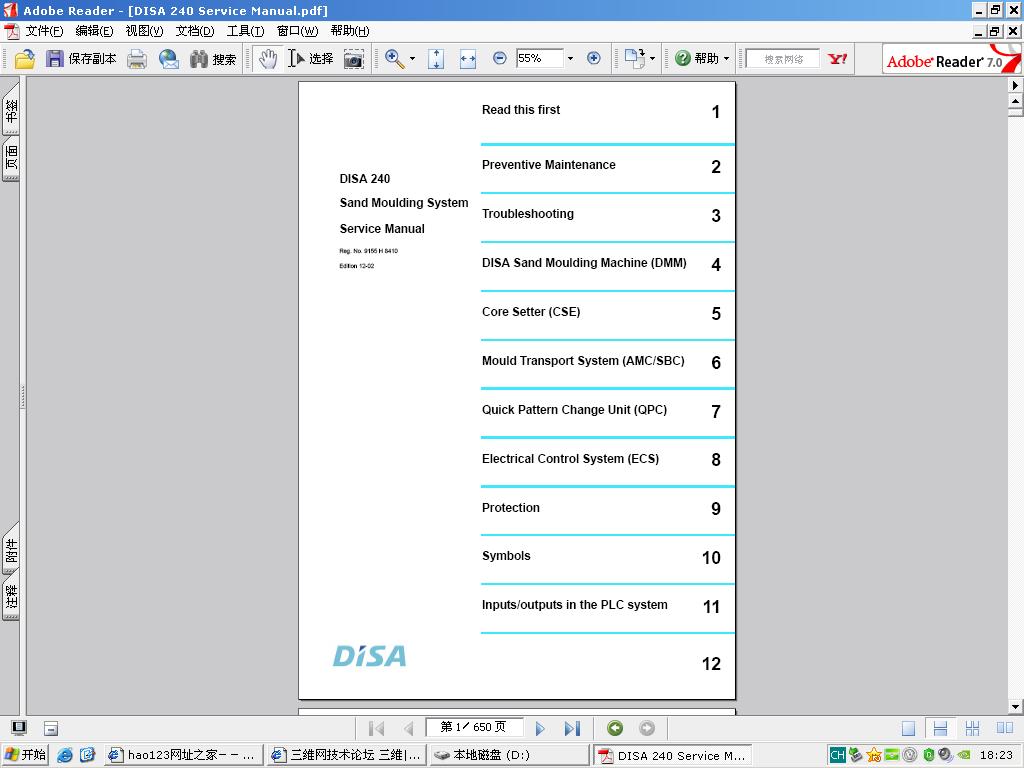Click 'Electrical Control System (ECS)' entry

570,458
